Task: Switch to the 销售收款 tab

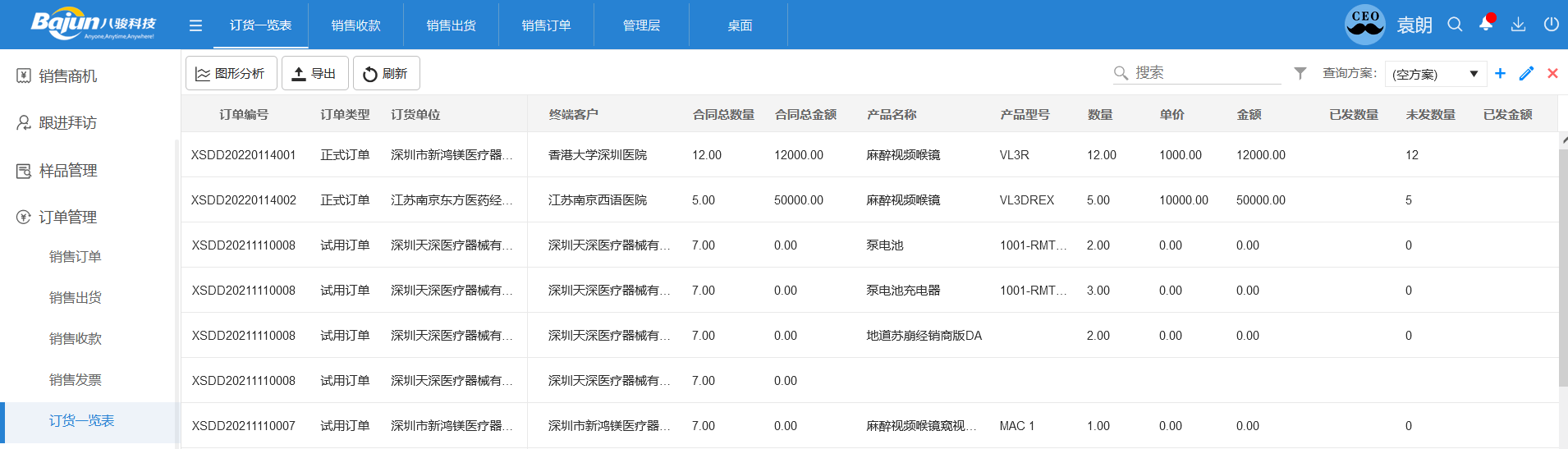Action: (x=355, y=25)
